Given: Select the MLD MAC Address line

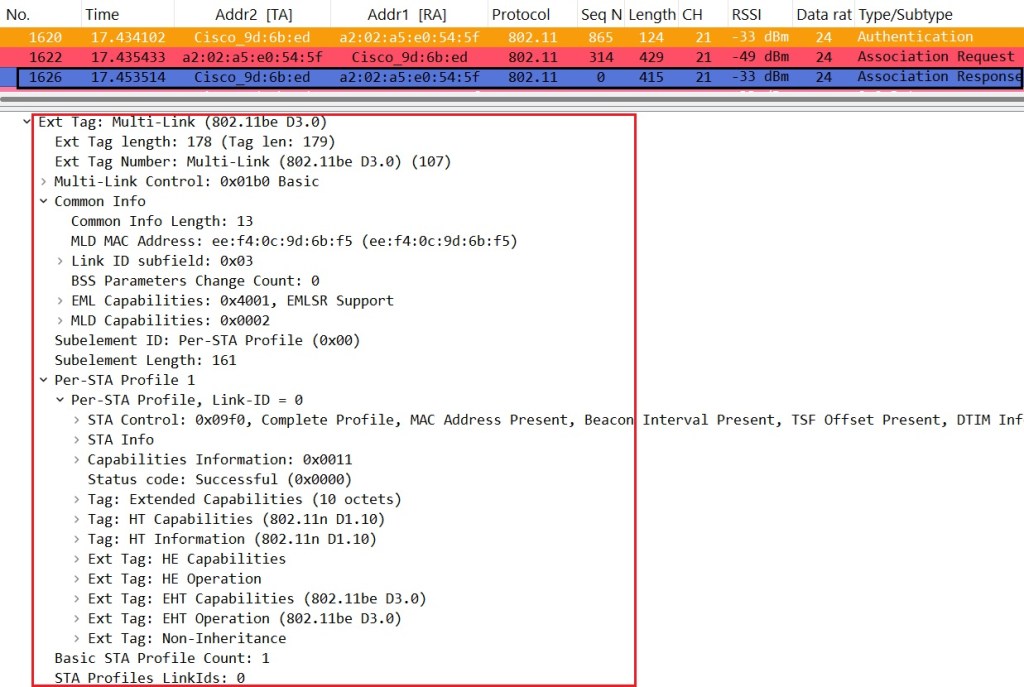Looking at the screenshot, I should [x=294, y=241].
